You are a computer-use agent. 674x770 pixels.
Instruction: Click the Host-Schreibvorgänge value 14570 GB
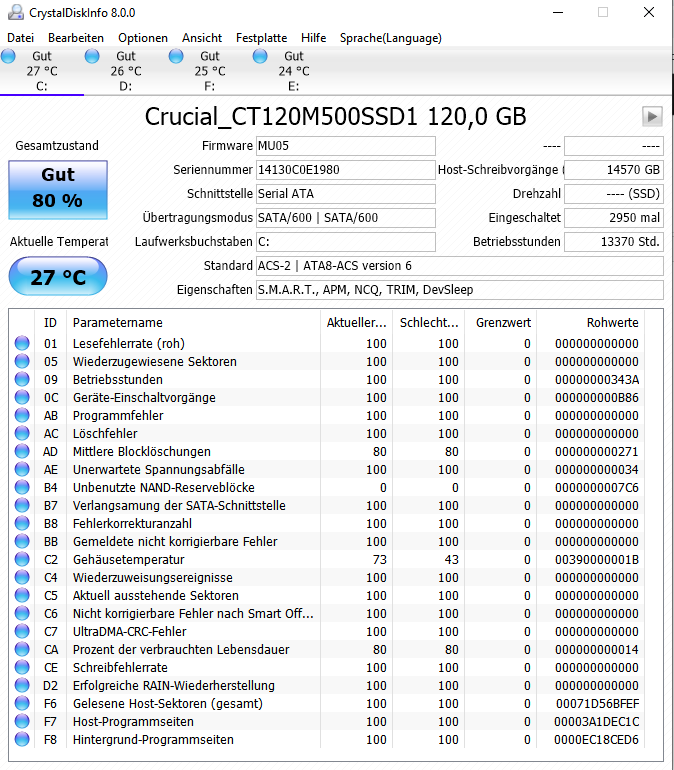pos(614,170)
